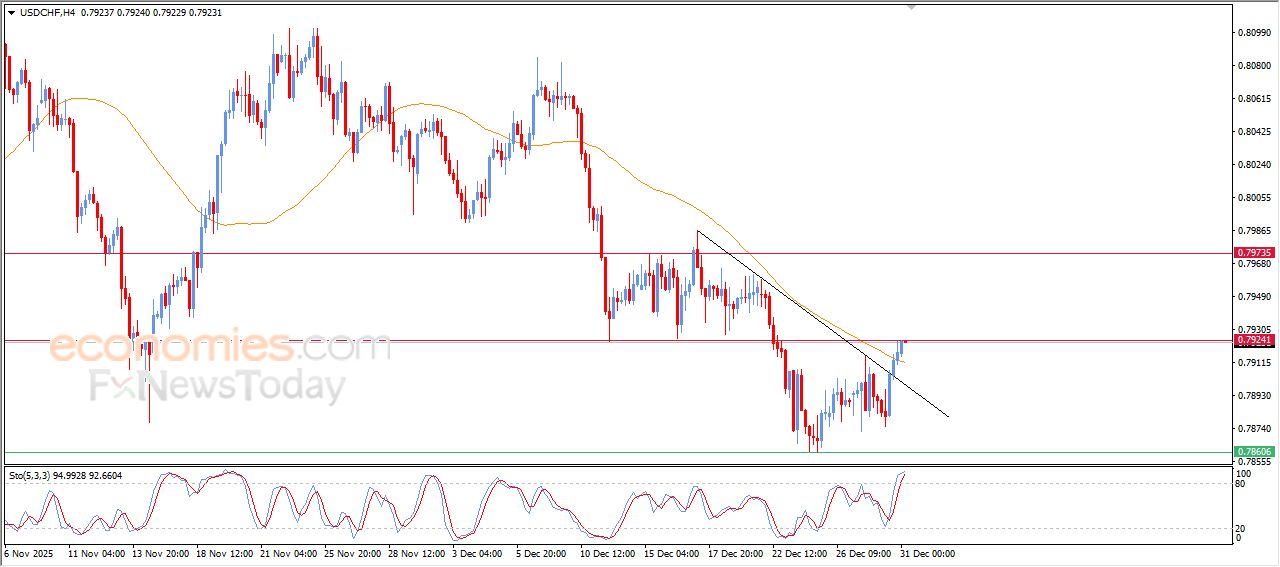
Task: Click the red 0.79735 price tag
Action: tap(1254, 254)
